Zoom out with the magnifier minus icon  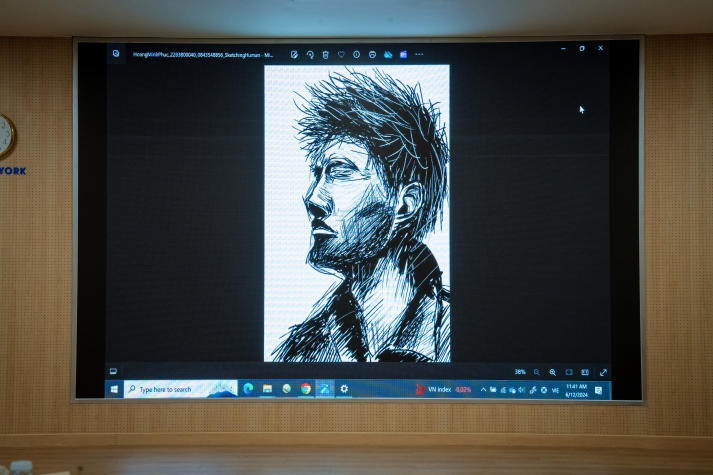click(537, 372)
